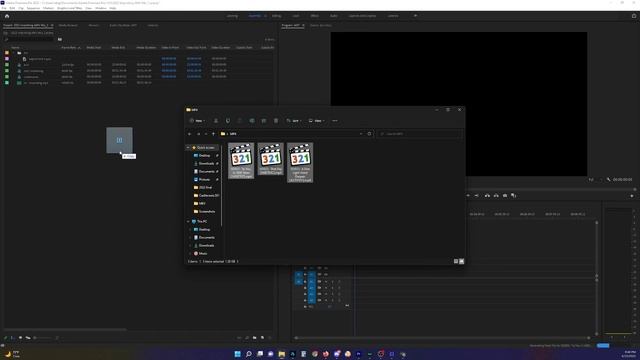Select Pictures under Quick access
The width and height of the screenshot is (640, 360).
(x=204, y=180)
